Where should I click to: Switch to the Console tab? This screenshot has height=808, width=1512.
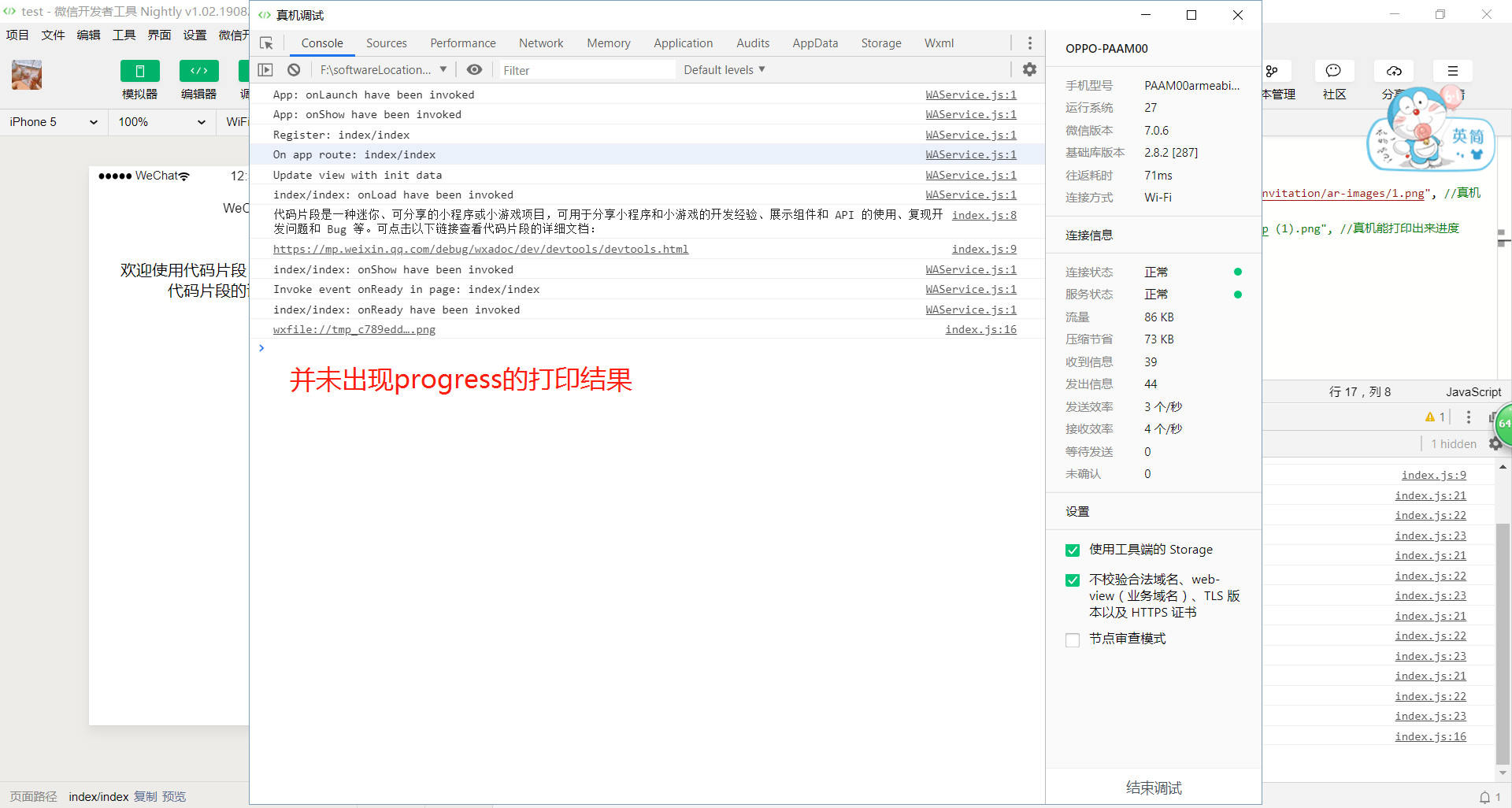[x=322, y=43]
